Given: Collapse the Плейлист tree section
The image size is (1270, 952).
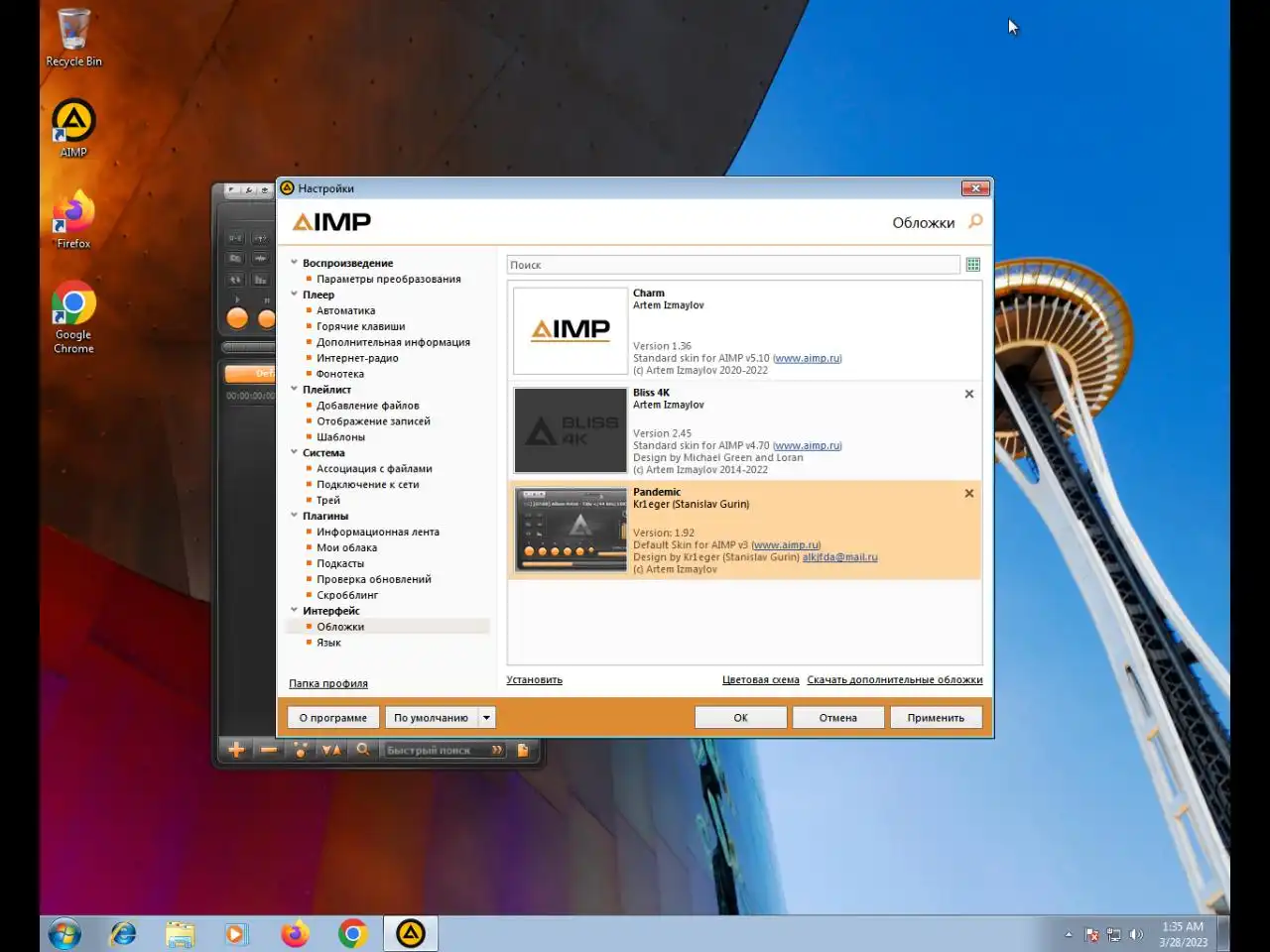Looking at the screenshot, I should tap(294, 390).
